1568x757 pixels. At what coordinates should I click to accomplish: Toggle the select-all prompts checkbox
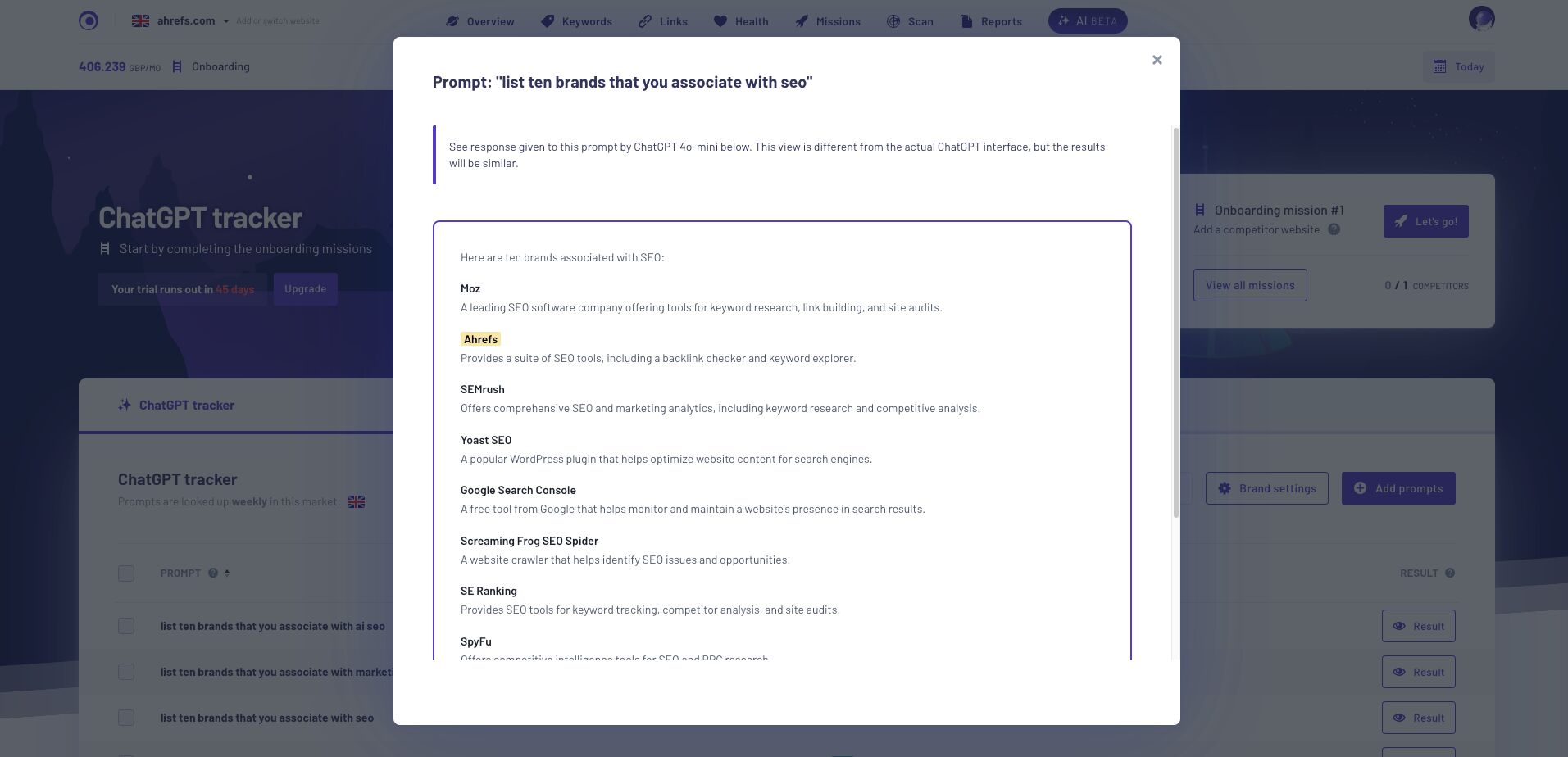[x=126, y=573]
